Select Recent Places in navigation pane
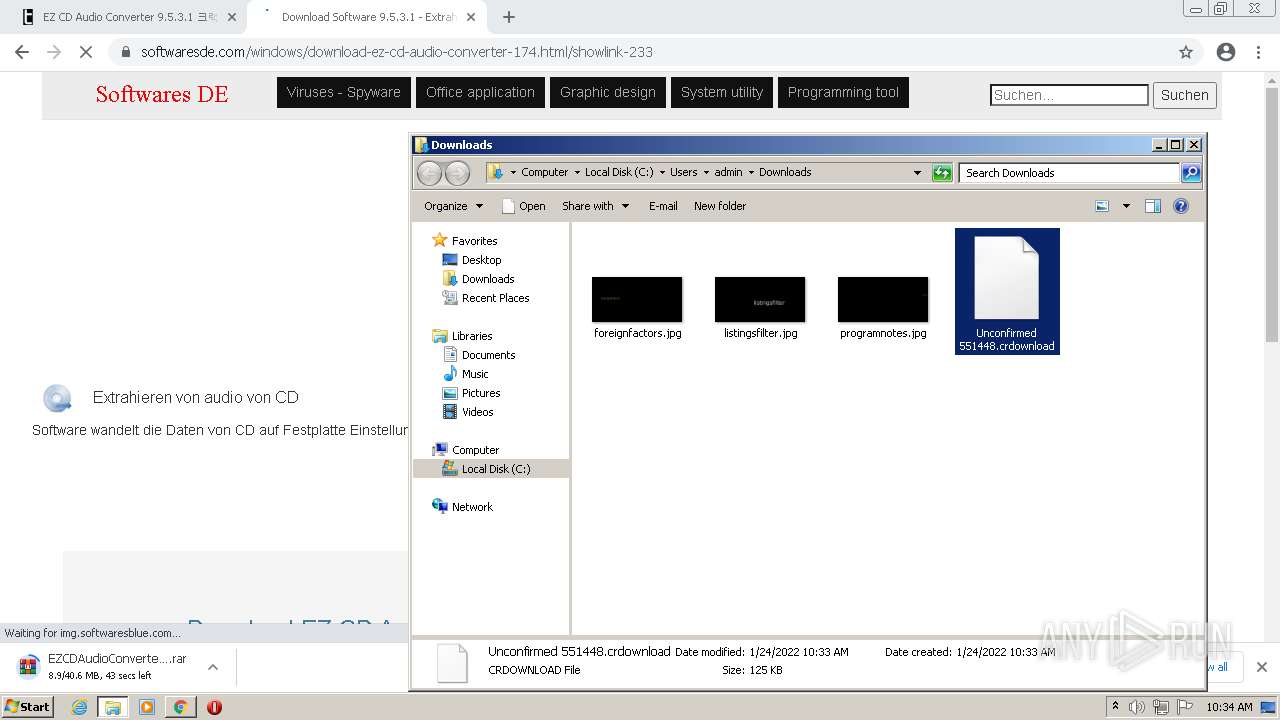Image resolution: width=1280 pixels, height=720 pixels. click(x=495, y=298)
